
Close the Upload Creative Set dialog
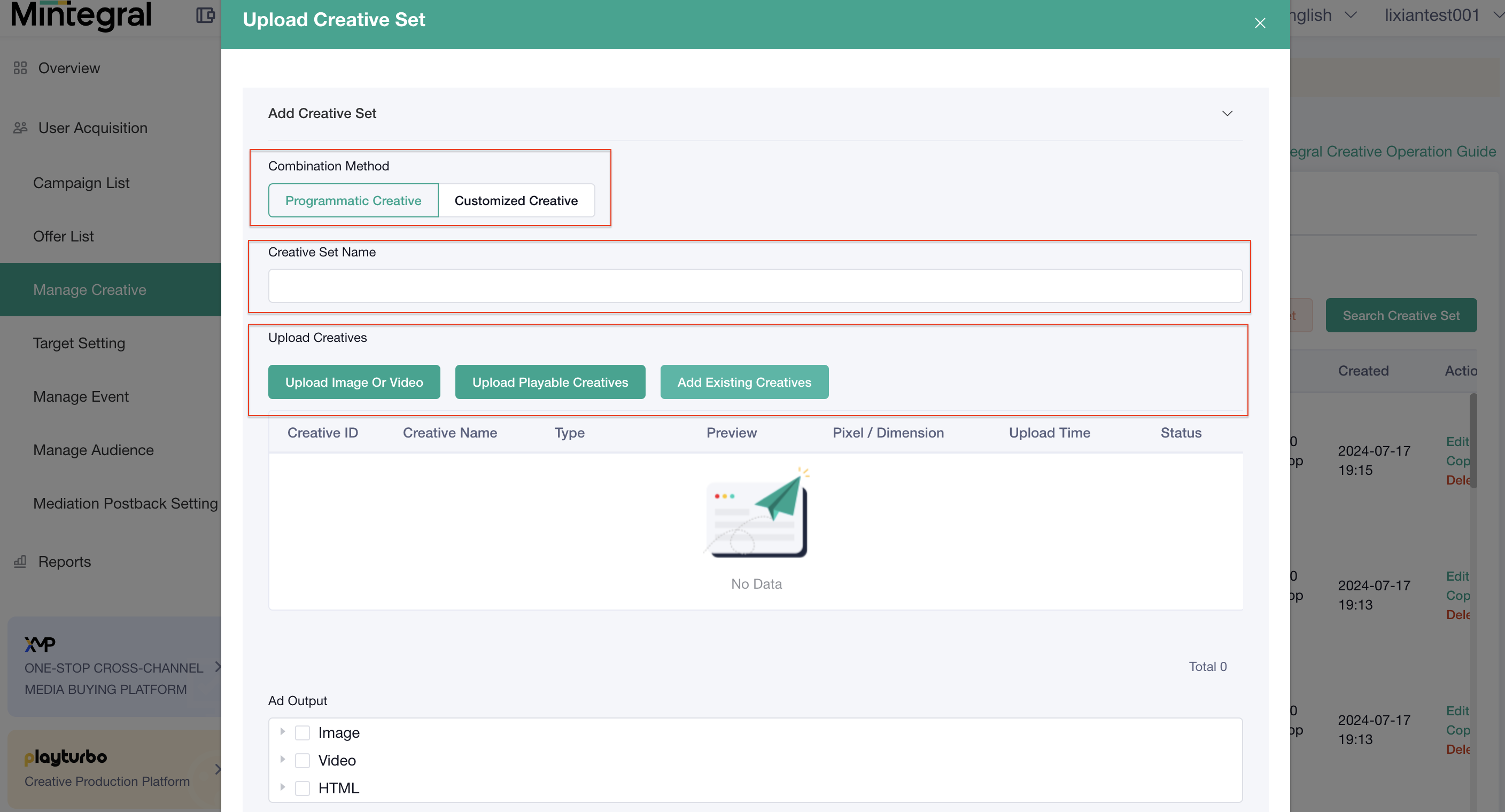click(x=1260, y=23)
